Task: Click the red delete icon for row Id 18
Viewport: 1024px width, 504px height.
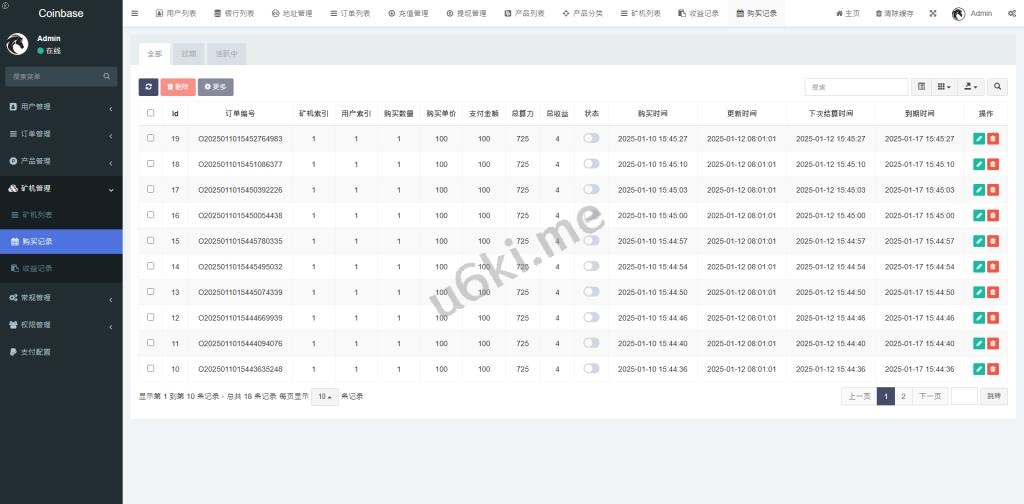Action: coord(992,164)
